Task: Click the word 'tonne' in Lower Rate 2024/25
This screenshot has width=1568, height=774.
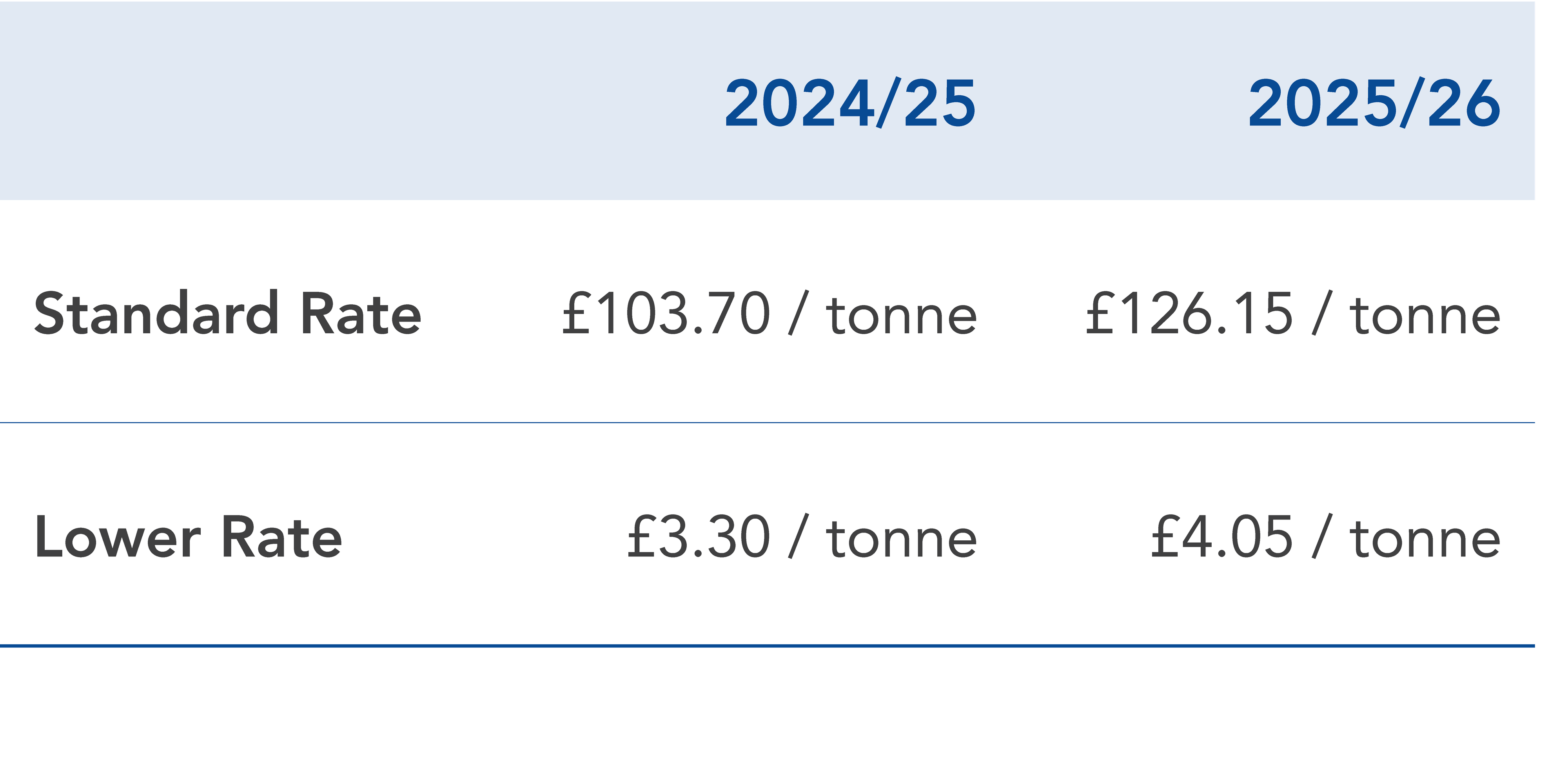Action: (x=902, y=540)
